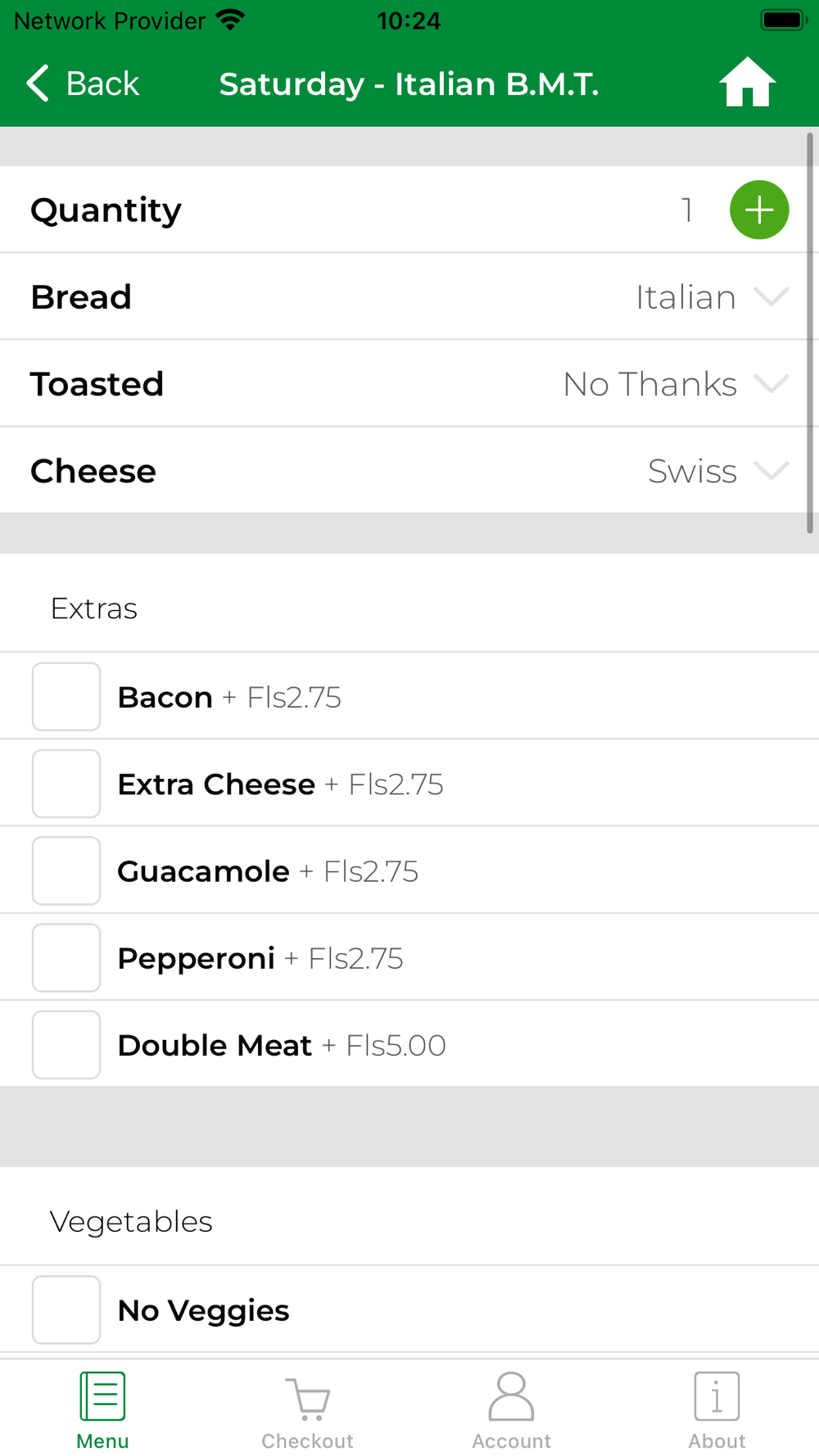Click the vertical scrollbar on right edge
This screenshot has width=819, height=1456.
click(810, 332)
